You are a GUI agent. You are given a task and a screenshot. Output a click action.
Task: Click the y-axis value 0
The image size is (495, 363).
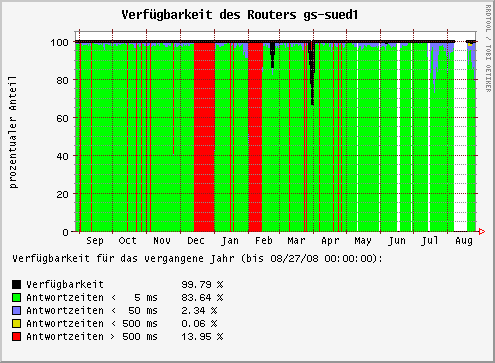[x=65, y=232]
